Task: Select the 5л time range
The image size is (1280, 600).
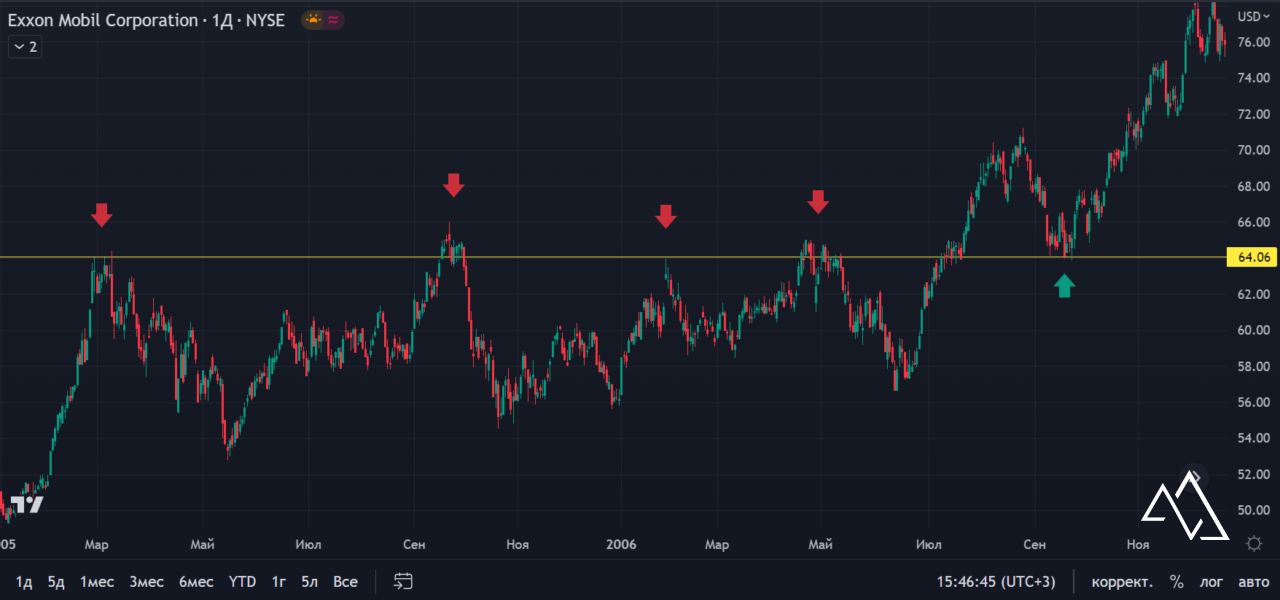Action: 310,581
